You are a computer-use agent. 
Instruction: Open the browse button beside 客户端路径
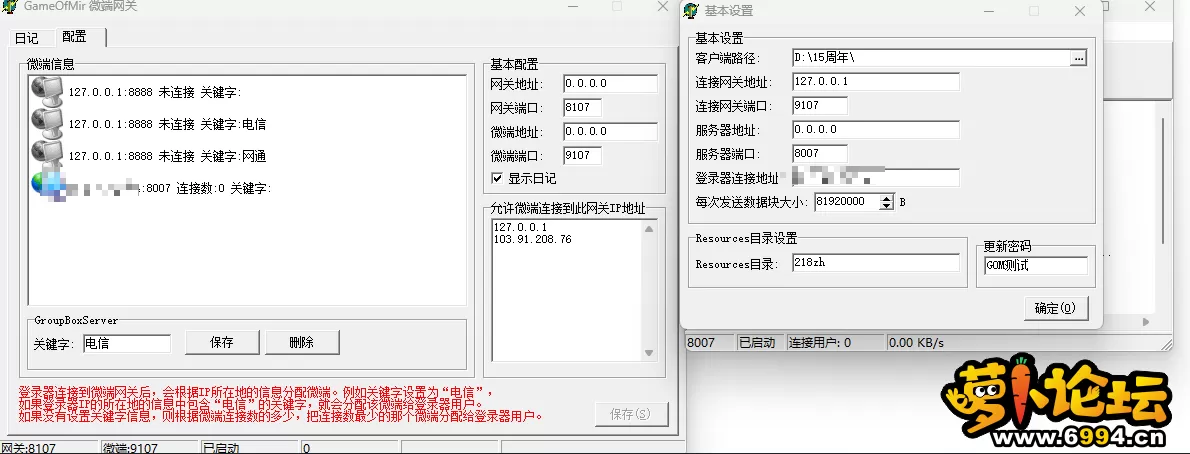pos(1078,58)
